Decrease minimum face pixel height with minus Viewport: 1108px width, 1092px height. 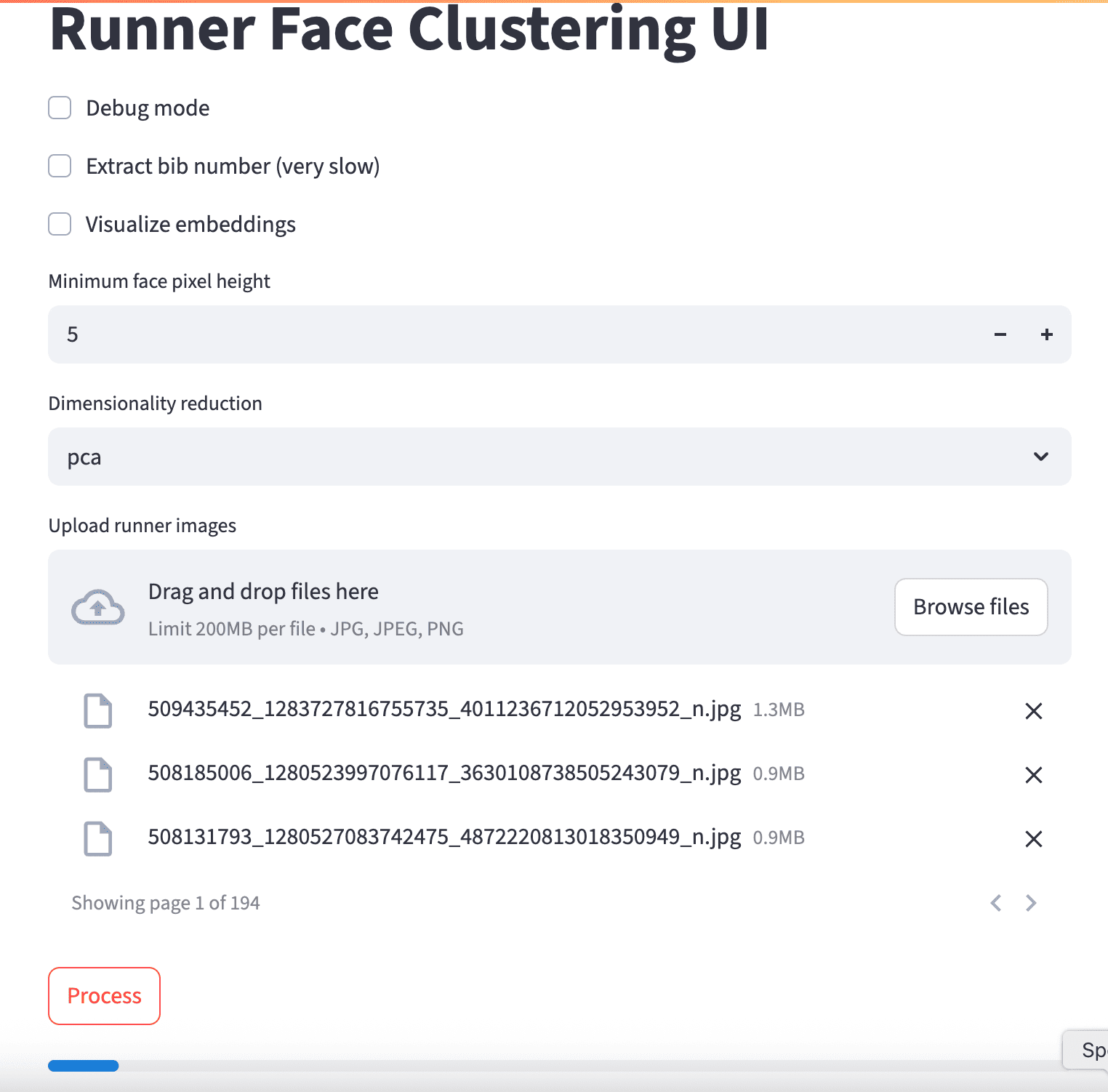(1000, 334)
